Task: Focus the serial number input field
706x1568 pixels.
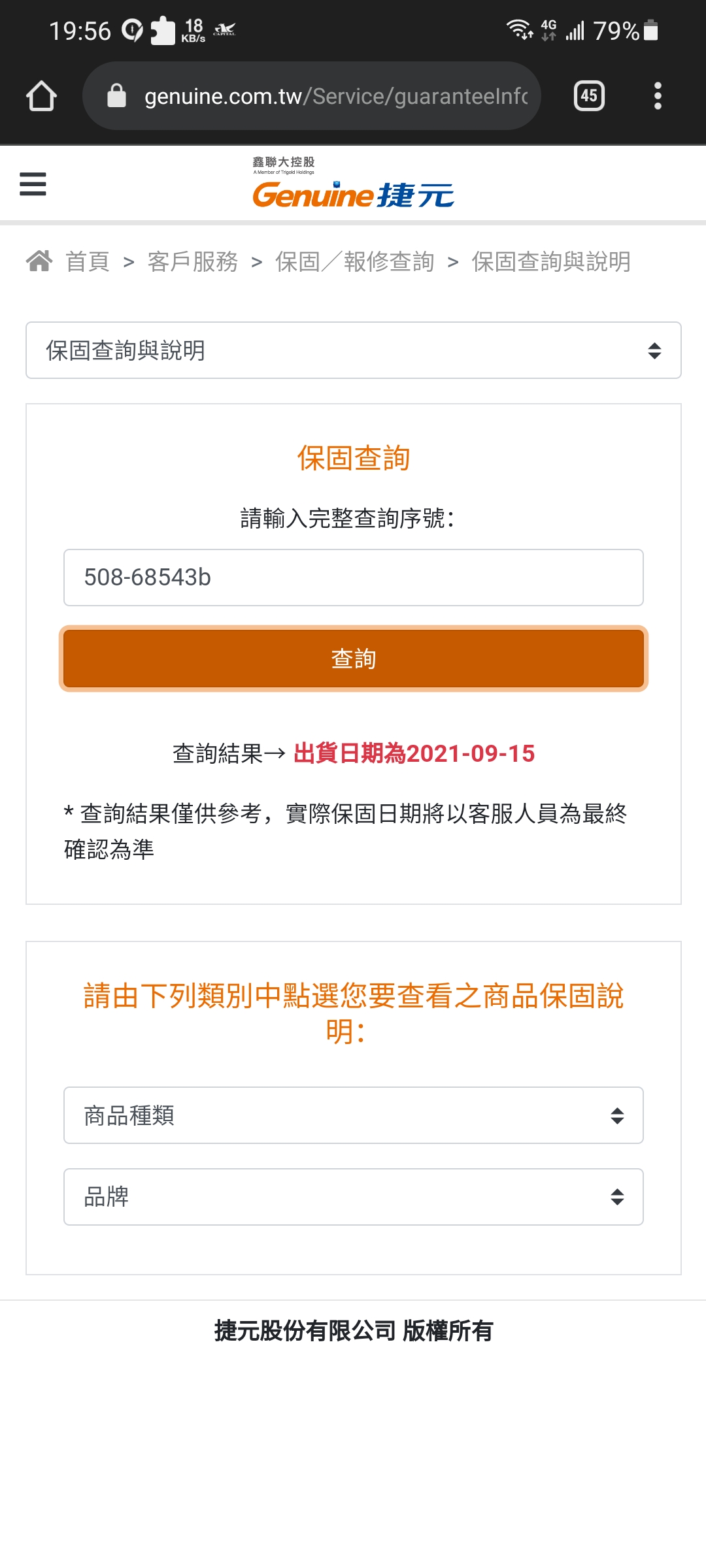Action: coord(353,578)
